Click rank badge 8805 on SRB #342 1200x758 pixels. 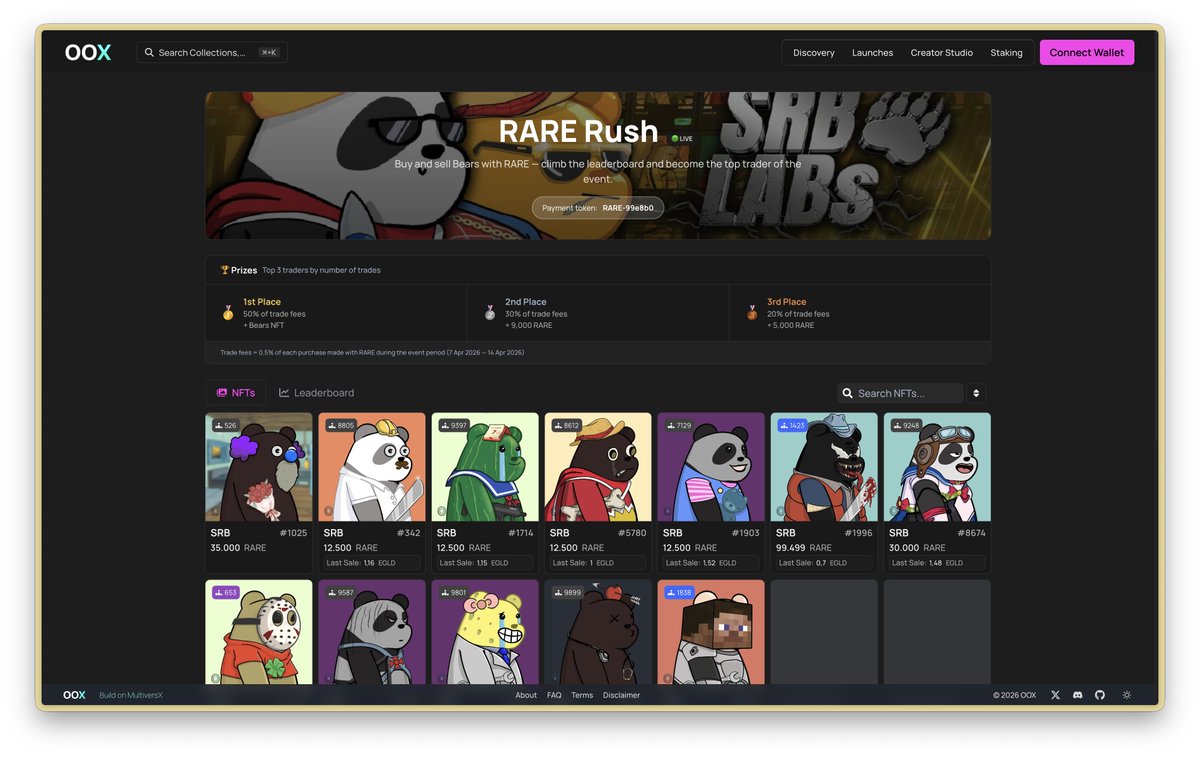pyautogui.click(x=340, y=426)
